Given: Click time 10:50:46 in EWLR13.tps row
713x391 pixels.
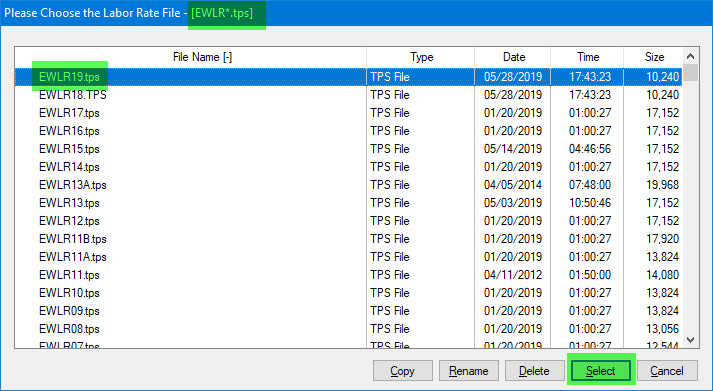Looking at the screenshot, I should [x=590, y=203].
